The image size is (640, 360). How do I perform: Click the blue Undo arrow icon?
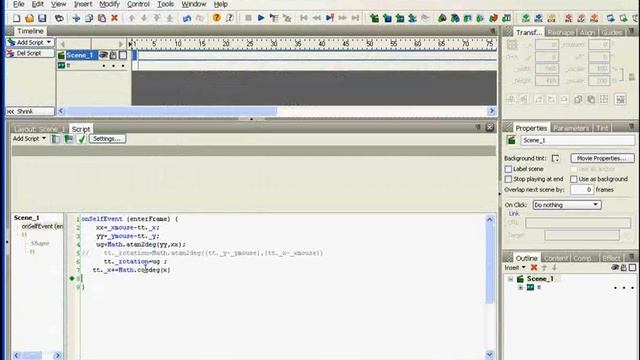point(187,18)
